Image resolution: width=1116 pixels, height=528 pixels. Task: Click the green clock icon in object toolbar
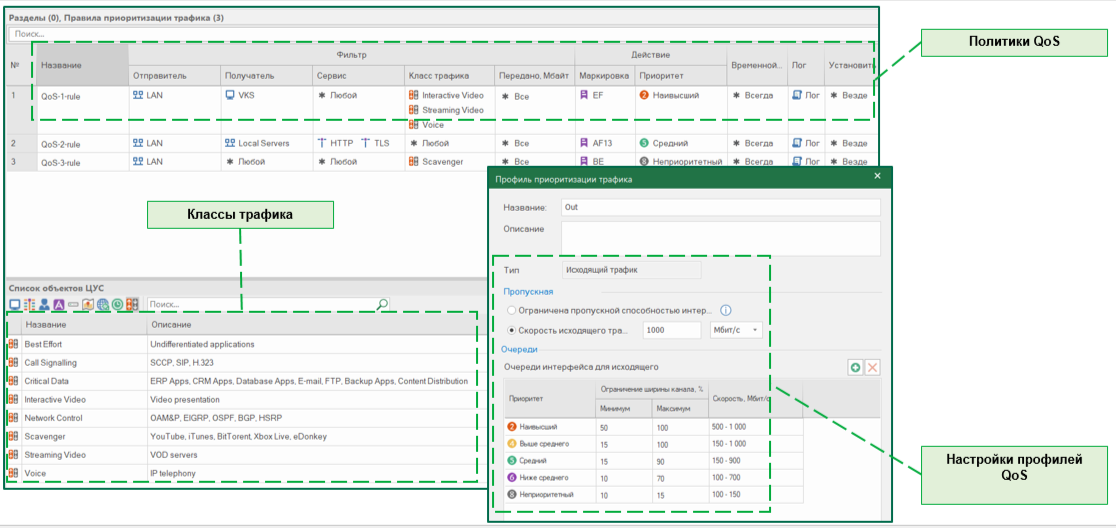point(117,304)
